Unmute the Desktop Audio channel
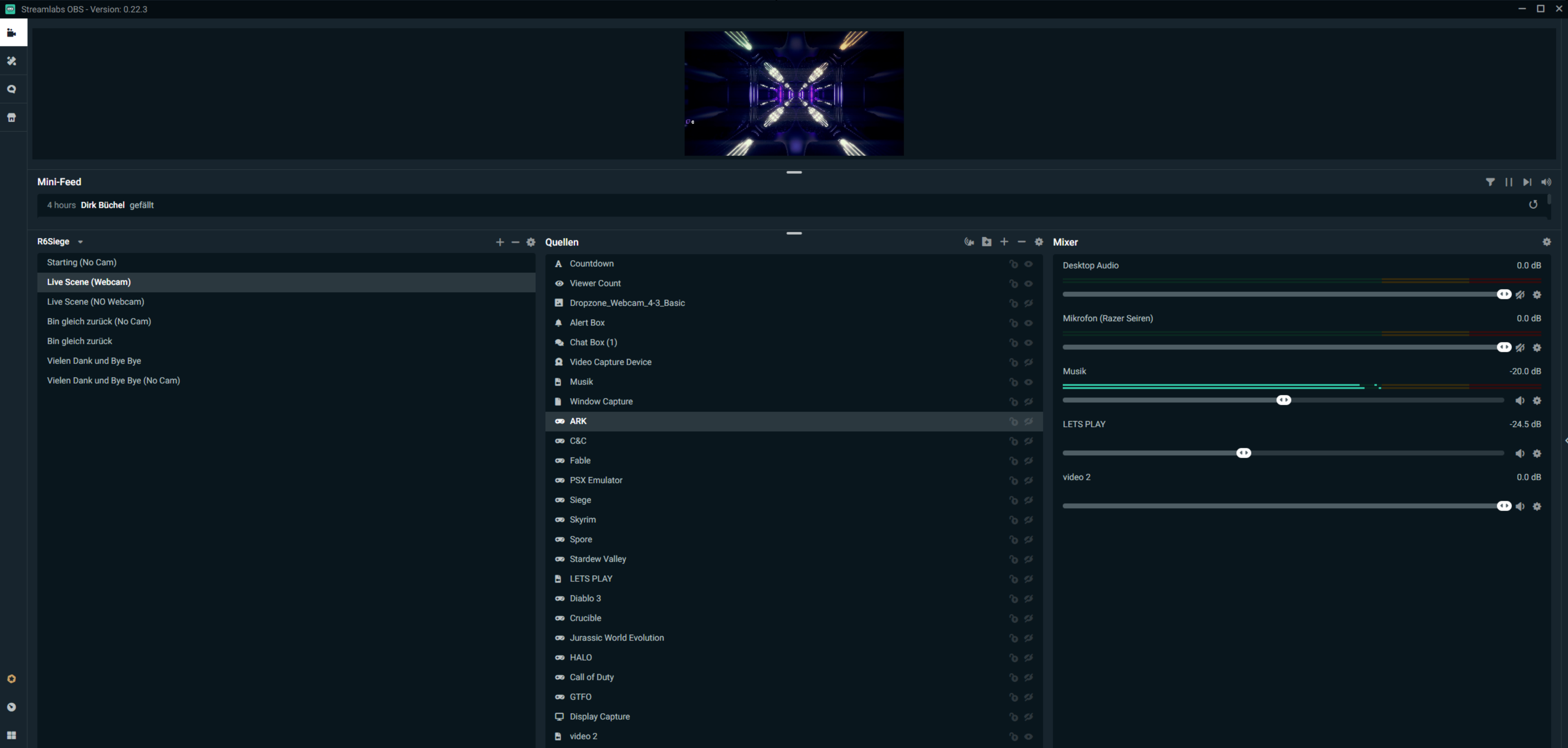The image size is (1568, 748). 1520,295
